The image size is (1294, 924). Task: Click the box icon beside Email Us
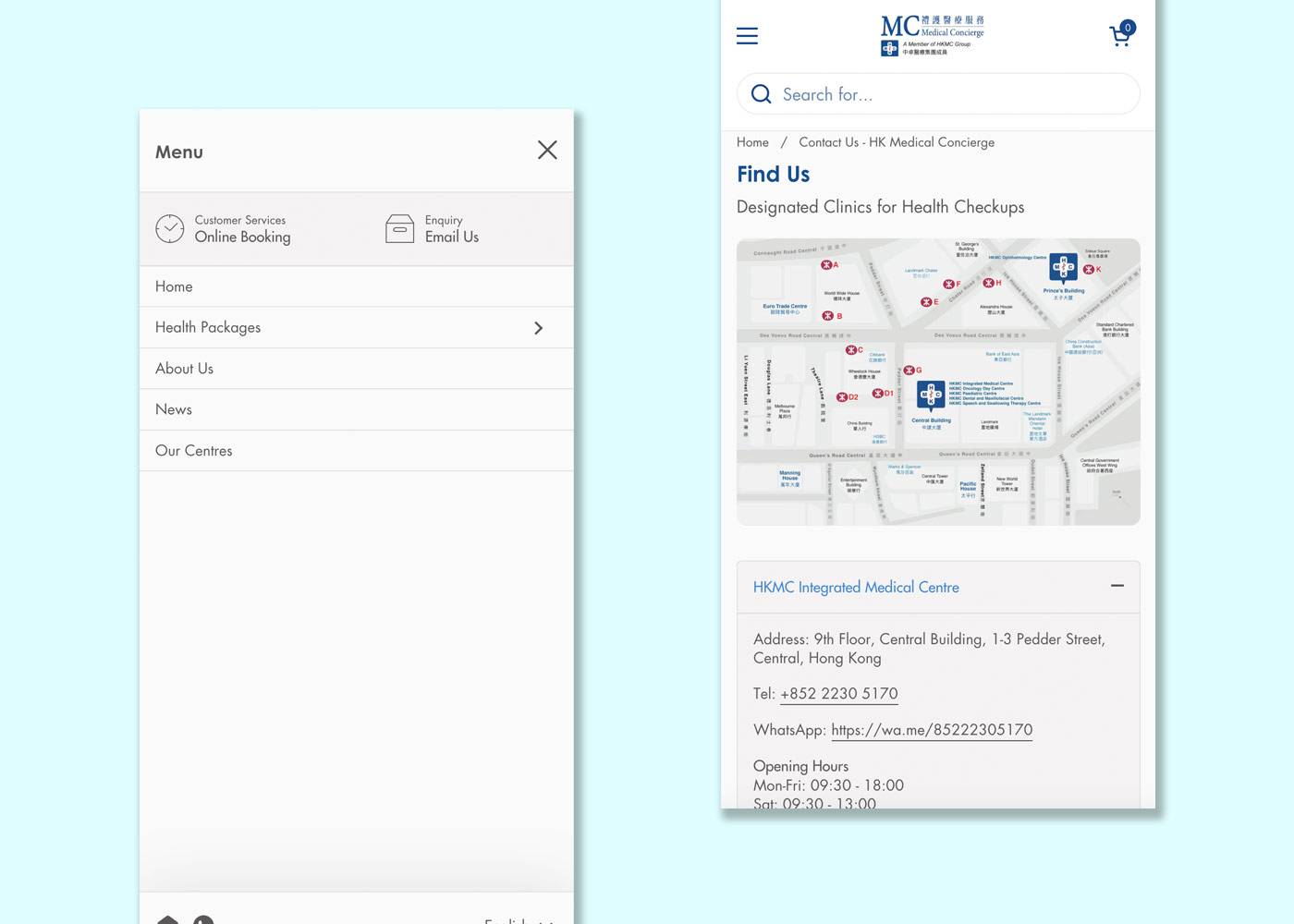(399, 228)
